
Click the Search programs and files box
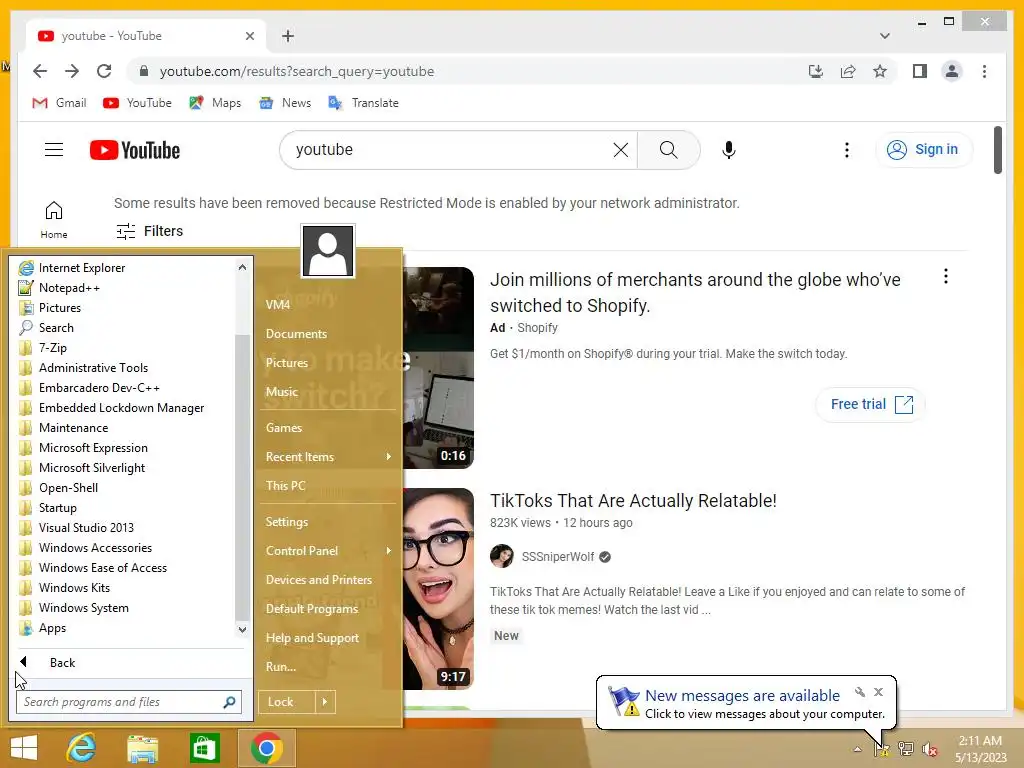[x=129, y=702]
